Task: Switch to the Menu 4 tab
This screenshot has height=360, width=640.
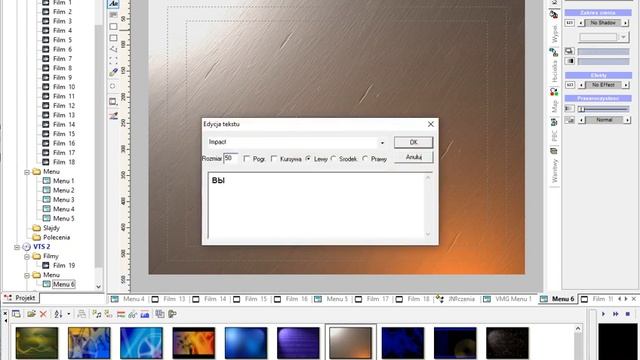Action: (x=128, y=299)
